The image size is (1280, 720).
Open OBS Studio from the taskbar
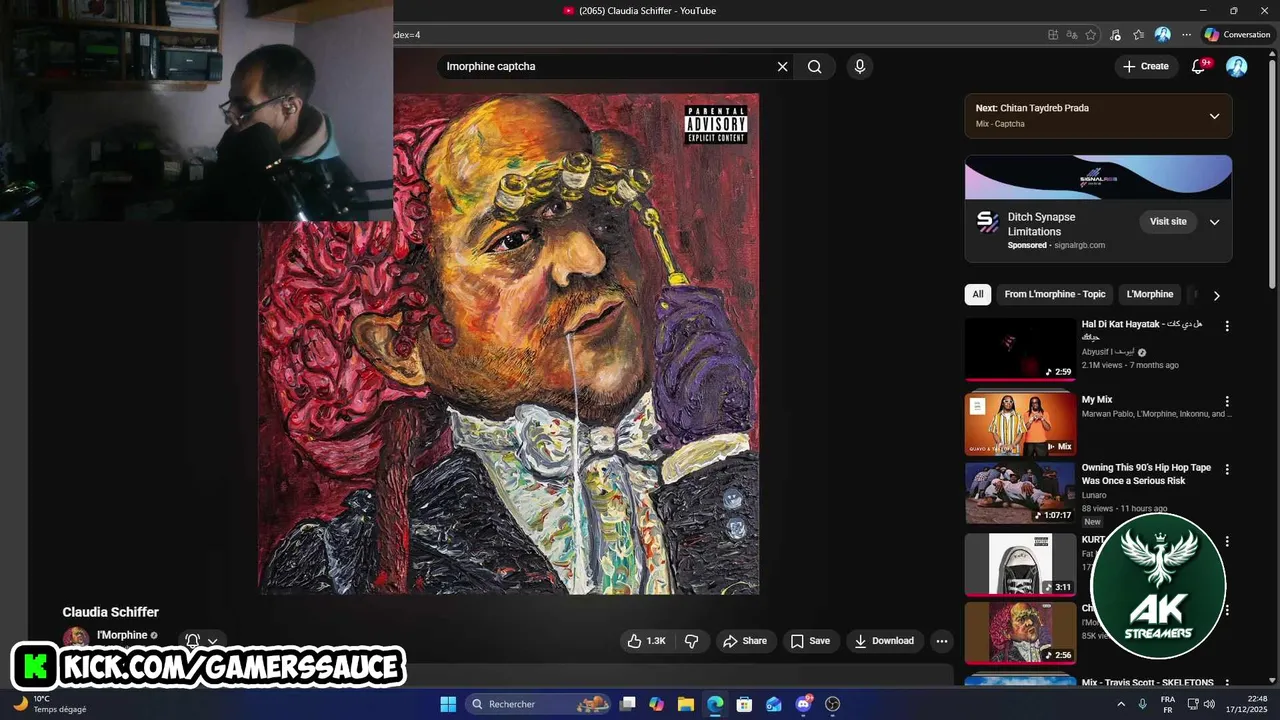coord(832,704)
